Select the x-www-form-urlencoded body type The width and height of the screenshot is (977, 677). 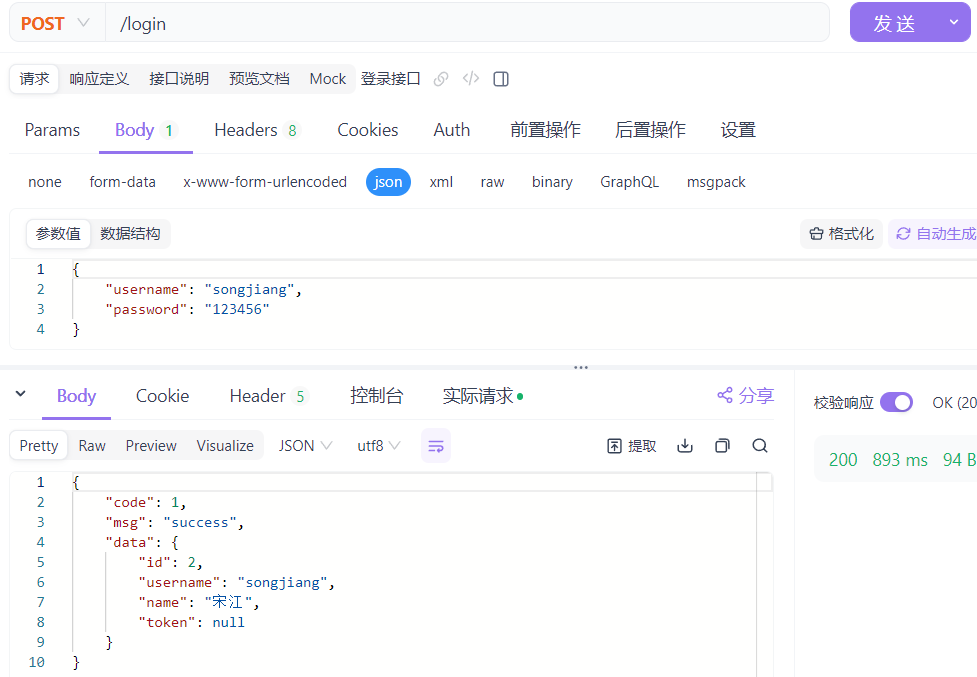point(265,182)
